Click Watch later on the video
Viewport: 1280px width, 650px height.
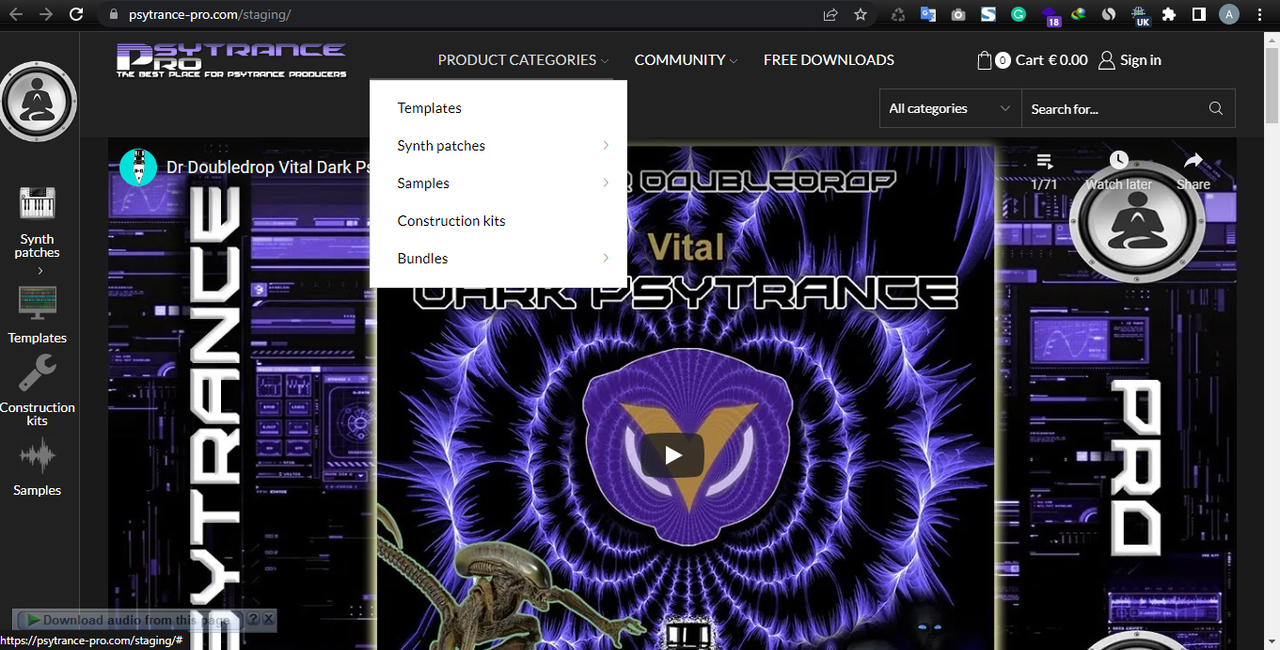(x=1119, y=171)
